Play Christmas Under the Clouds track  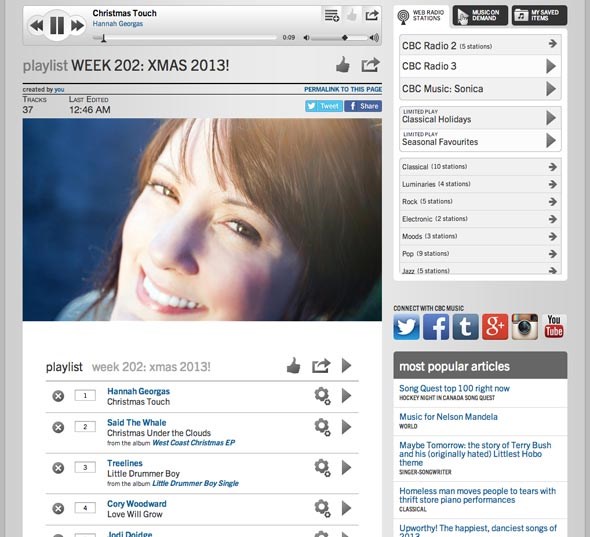click(347, 427)
